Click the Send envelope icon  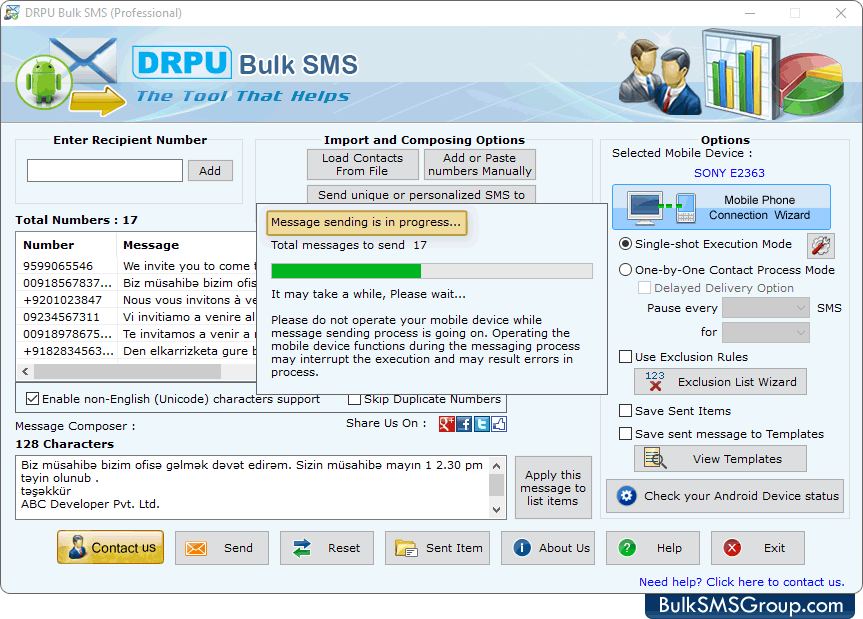point(197,548)
